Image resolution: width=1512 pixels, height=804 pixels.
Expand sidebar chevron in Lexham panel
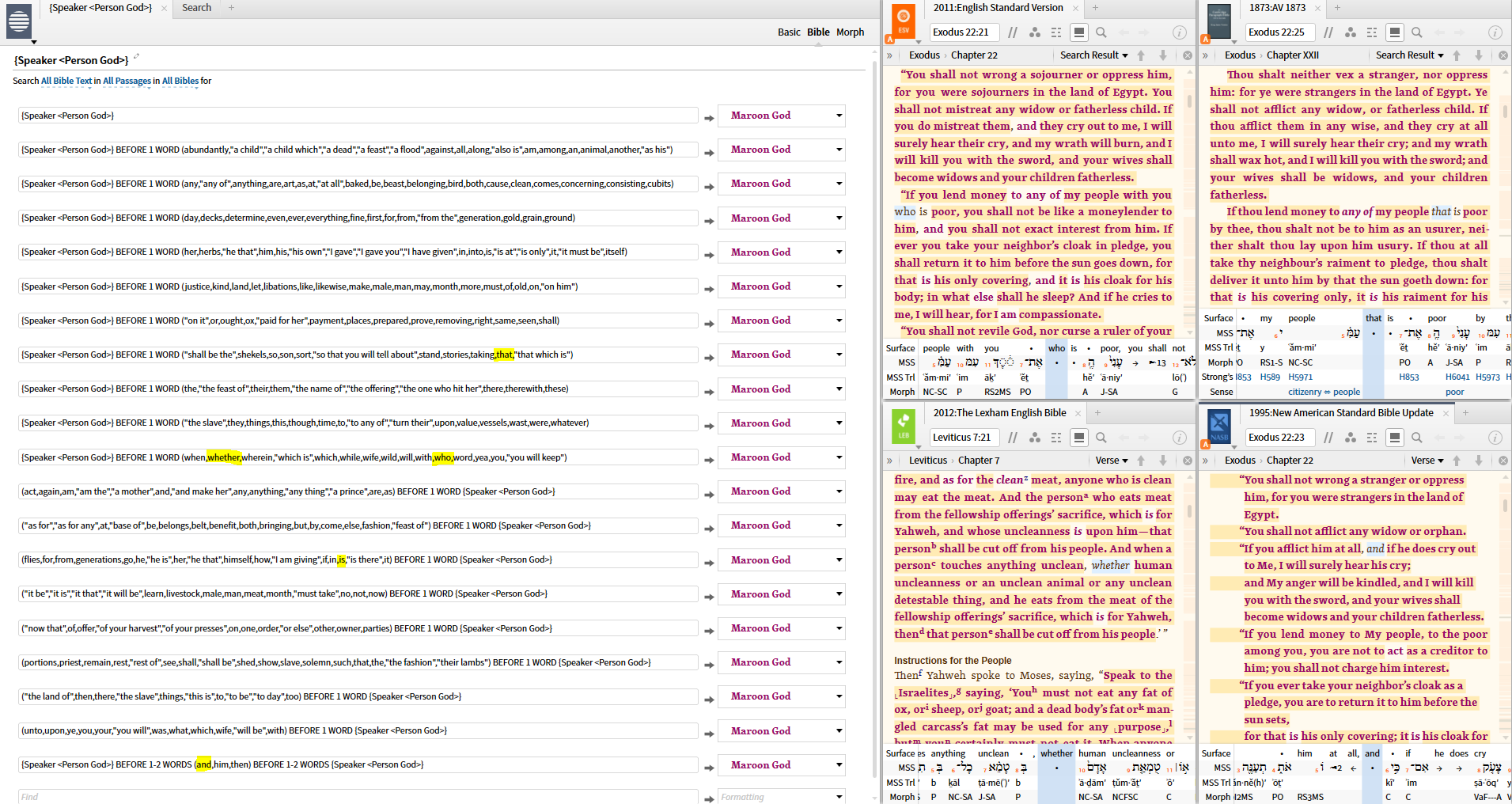pyautogui.click(x=889, y=461)
